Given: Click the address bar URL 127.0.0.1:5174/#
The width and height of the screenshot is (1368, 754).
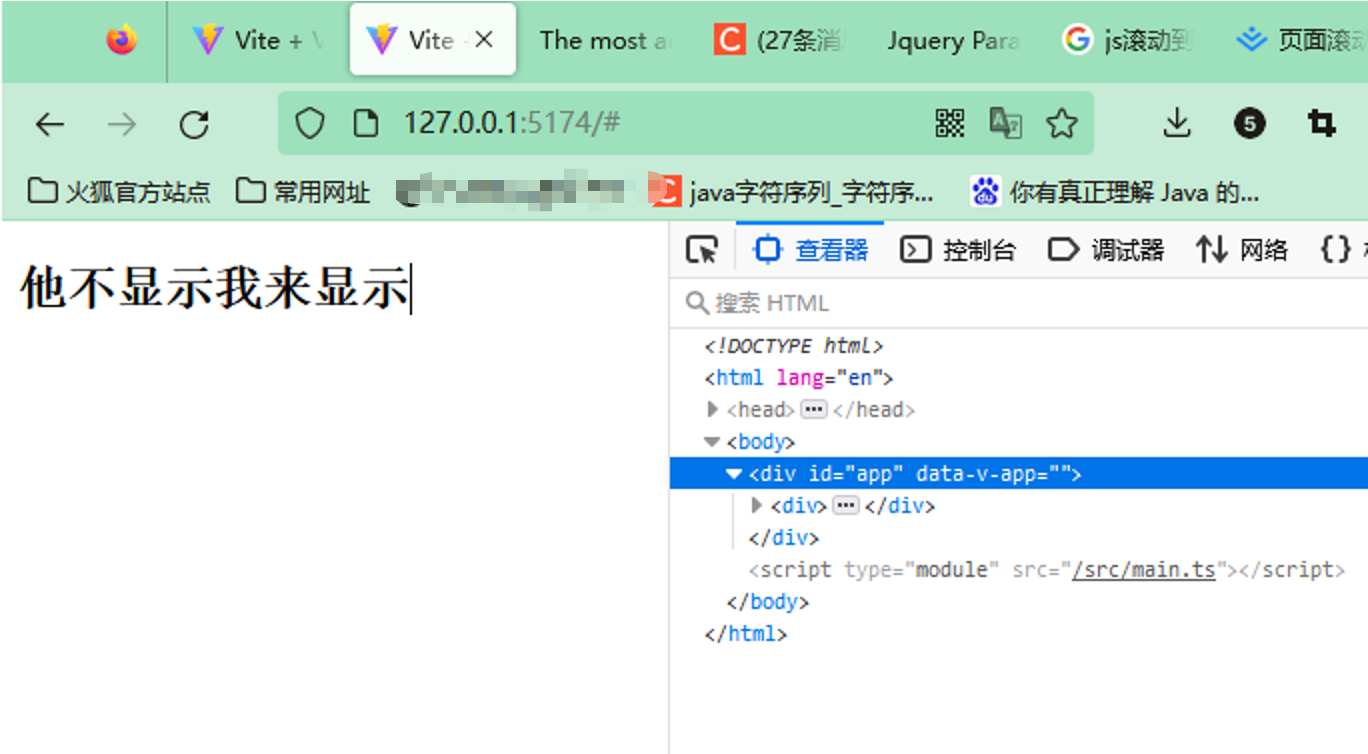Looking at the screenshot, I should click(511, 123).
